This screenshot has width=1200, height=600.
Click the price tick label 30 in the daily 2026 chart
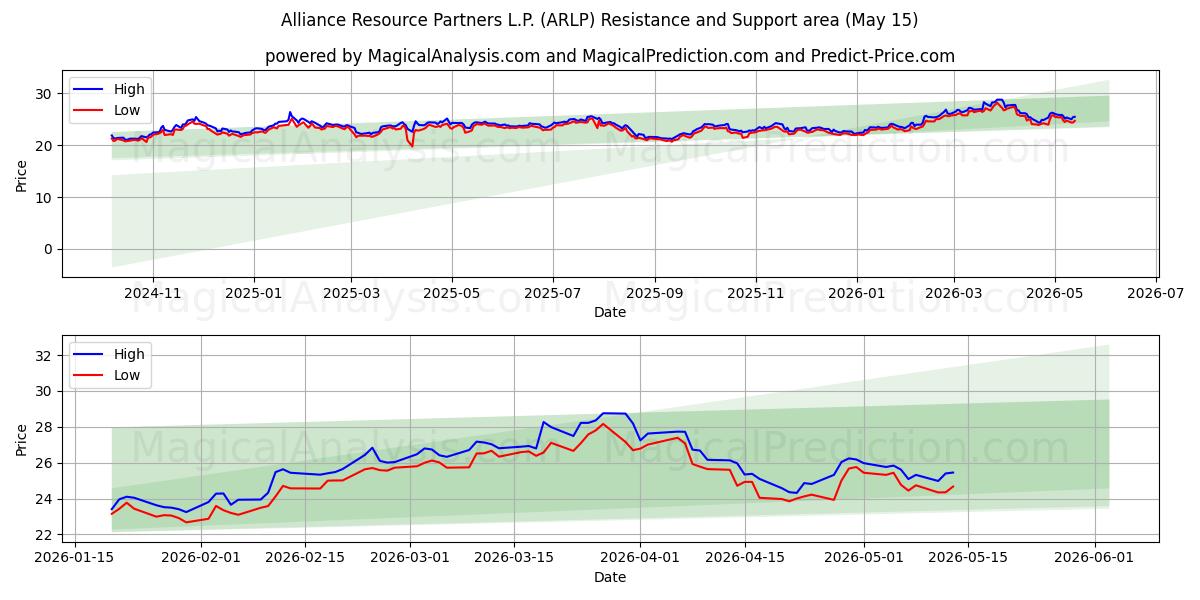tap(46, 391)
